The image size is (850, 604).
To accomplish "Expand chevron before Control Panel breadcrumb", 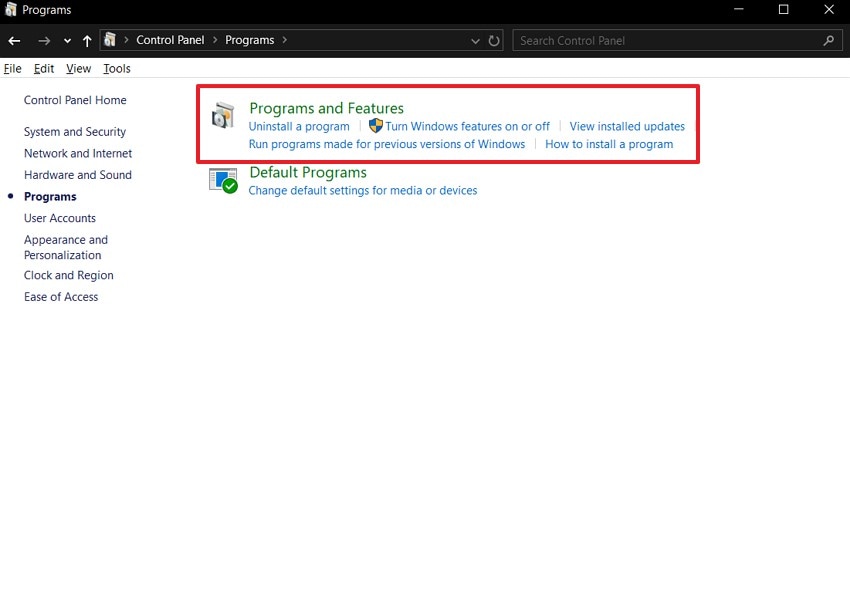I will pos(126,40).
